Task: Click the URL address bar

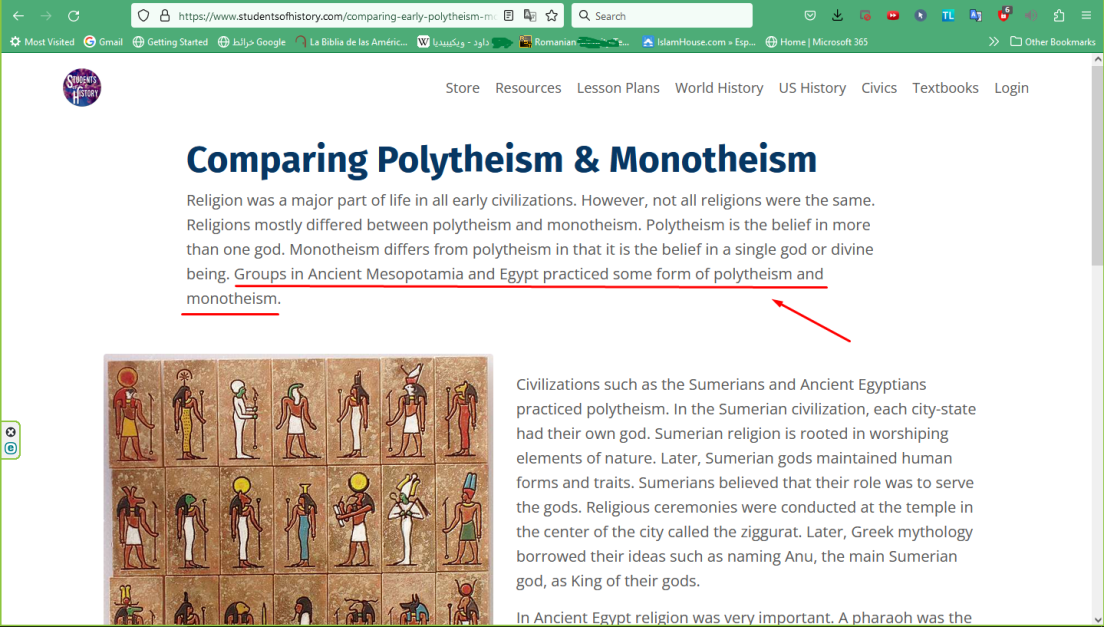Action: point(337,15)
